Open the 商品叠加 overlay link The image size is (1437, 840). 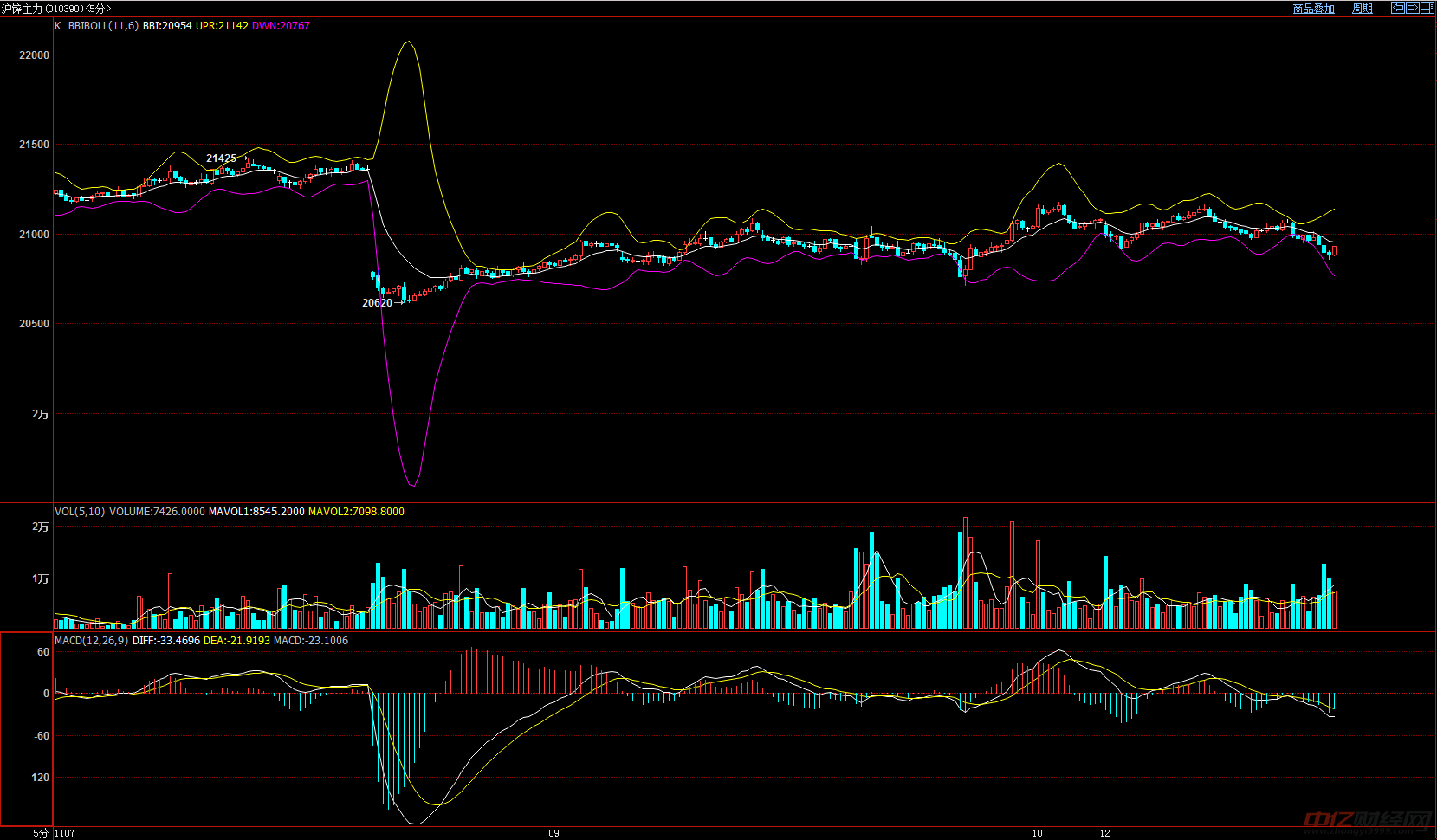pos(1313,9)
